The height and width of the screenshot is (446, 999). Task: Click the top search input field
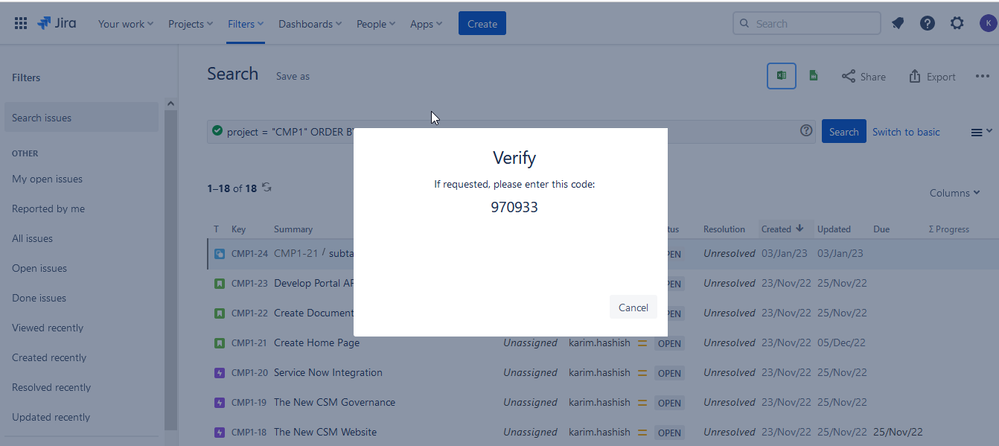point(806,24)
